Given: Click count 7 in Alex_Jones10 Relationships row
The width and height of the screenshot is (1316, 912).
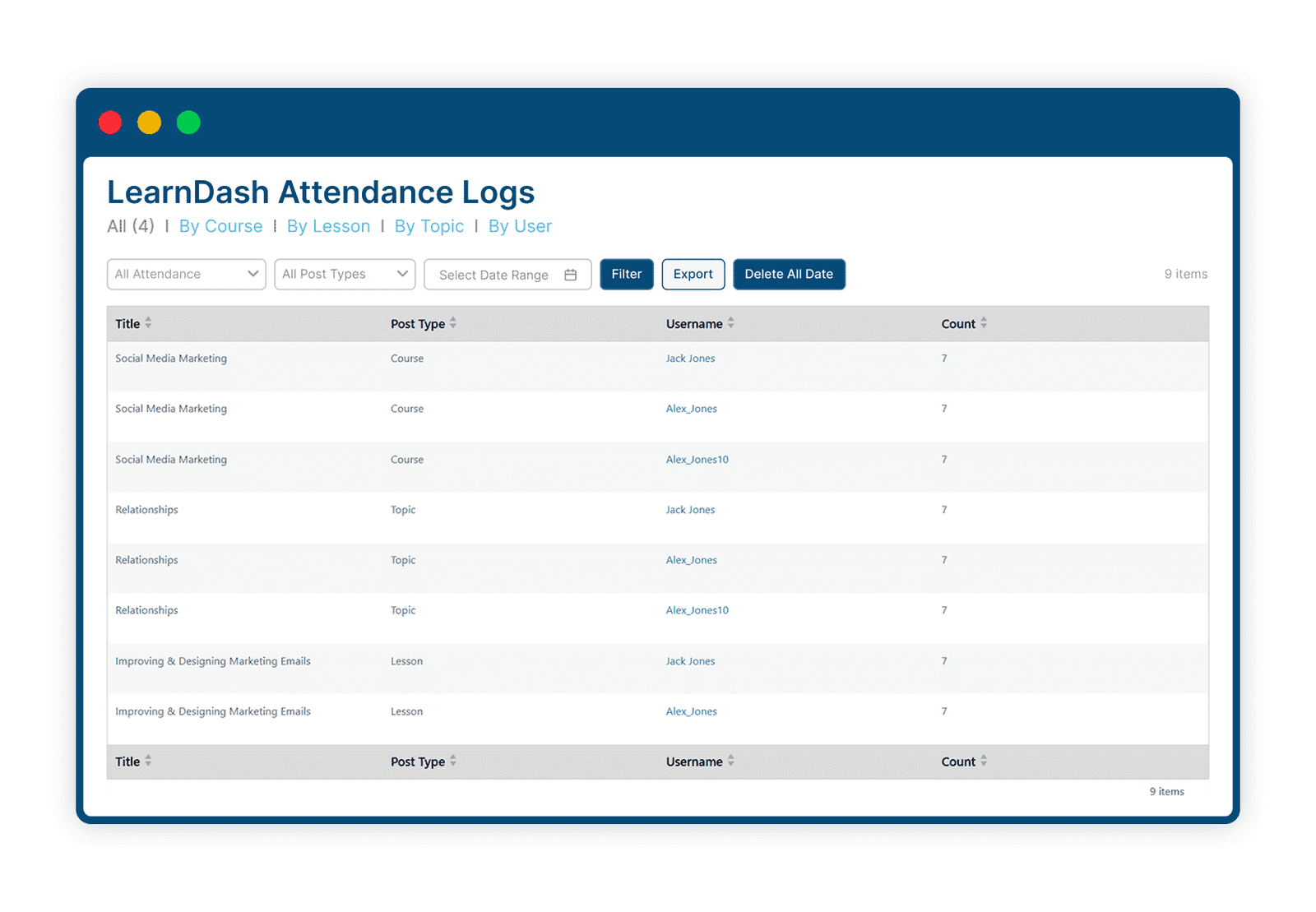Looking at the screenshot, I should (944, 610).
